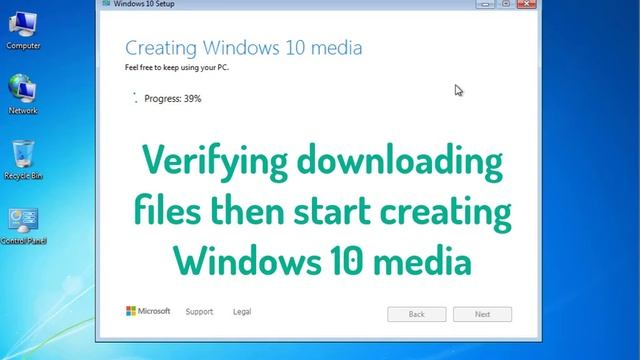Viewport: 640px width, 360px height.
Task: Click the Windows 10 Setup title icon
Action: (107, 3)
